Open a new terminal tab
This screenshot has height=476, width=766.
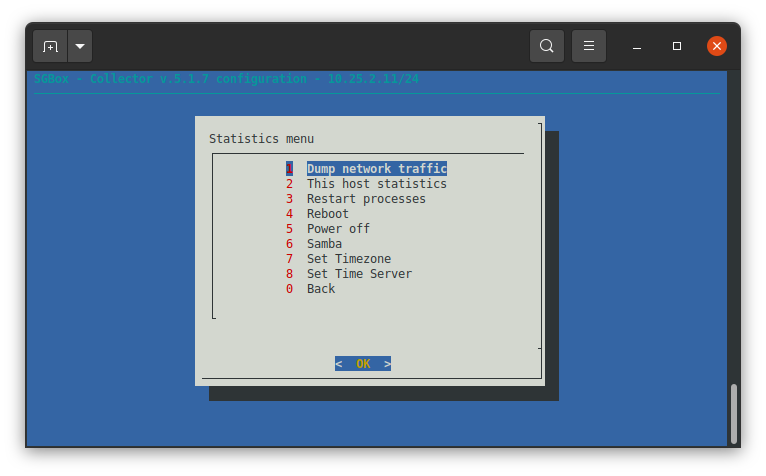click(50, 46)
